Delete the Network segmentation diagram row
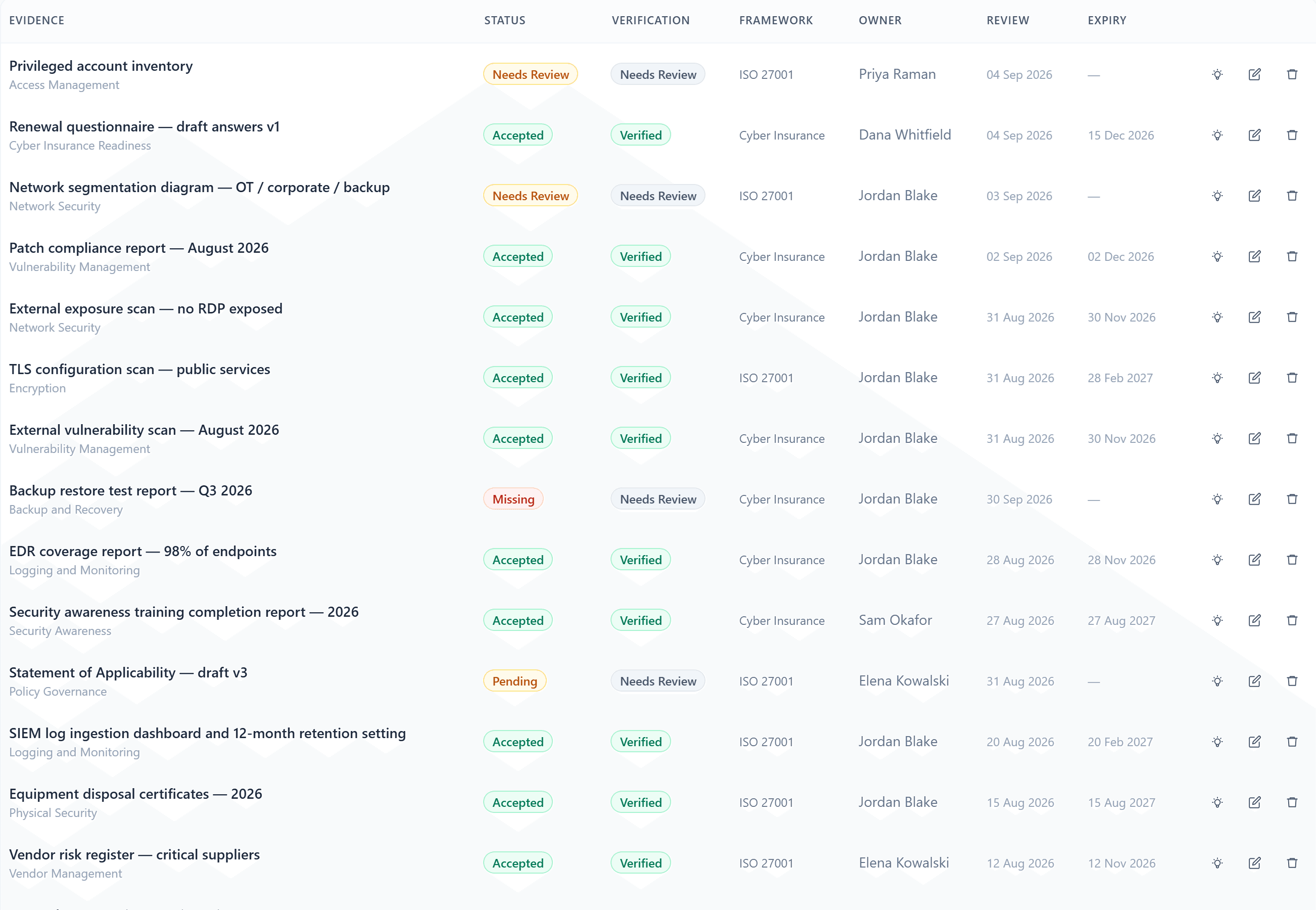 click(x=1292, y=196)
